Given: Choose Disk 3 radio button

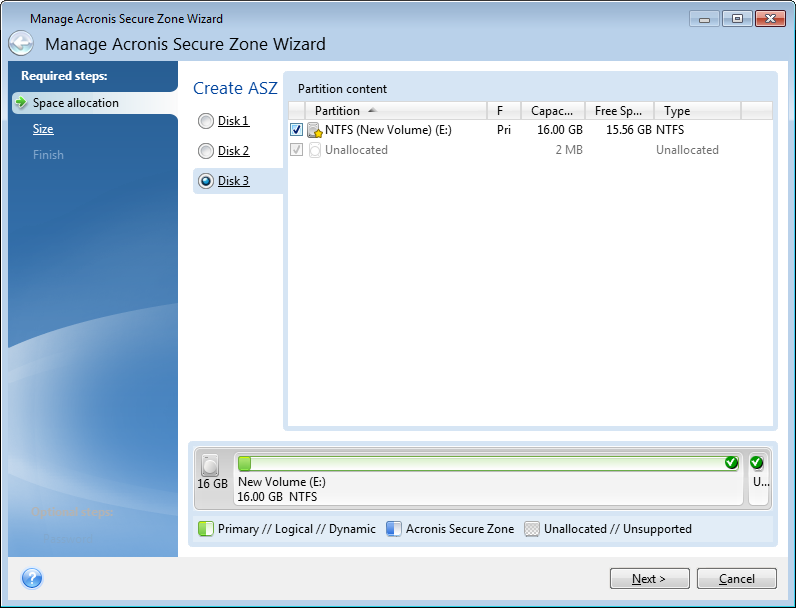Looking at the screenshot, I should (x=206, y=181).
